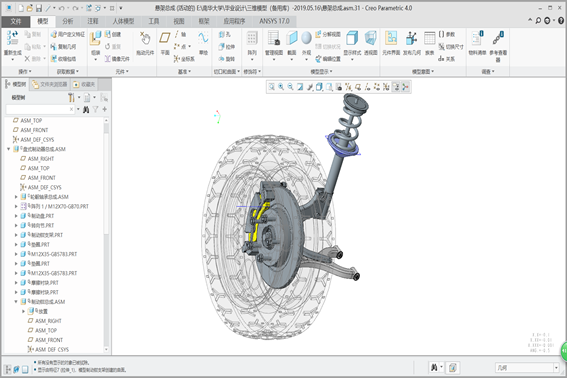Click the 分解视图 exploded view icon
Screen dimensions: 567x378
click(318, 34)
